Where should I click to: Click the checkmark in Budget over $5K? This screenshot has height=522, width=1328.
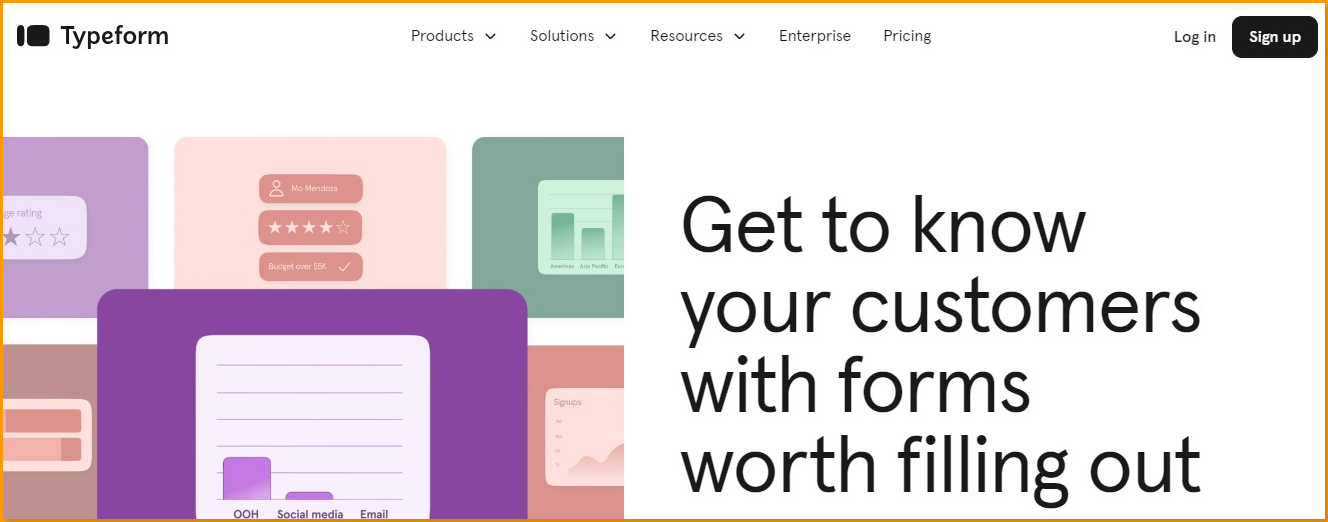(x=344, y=267)
